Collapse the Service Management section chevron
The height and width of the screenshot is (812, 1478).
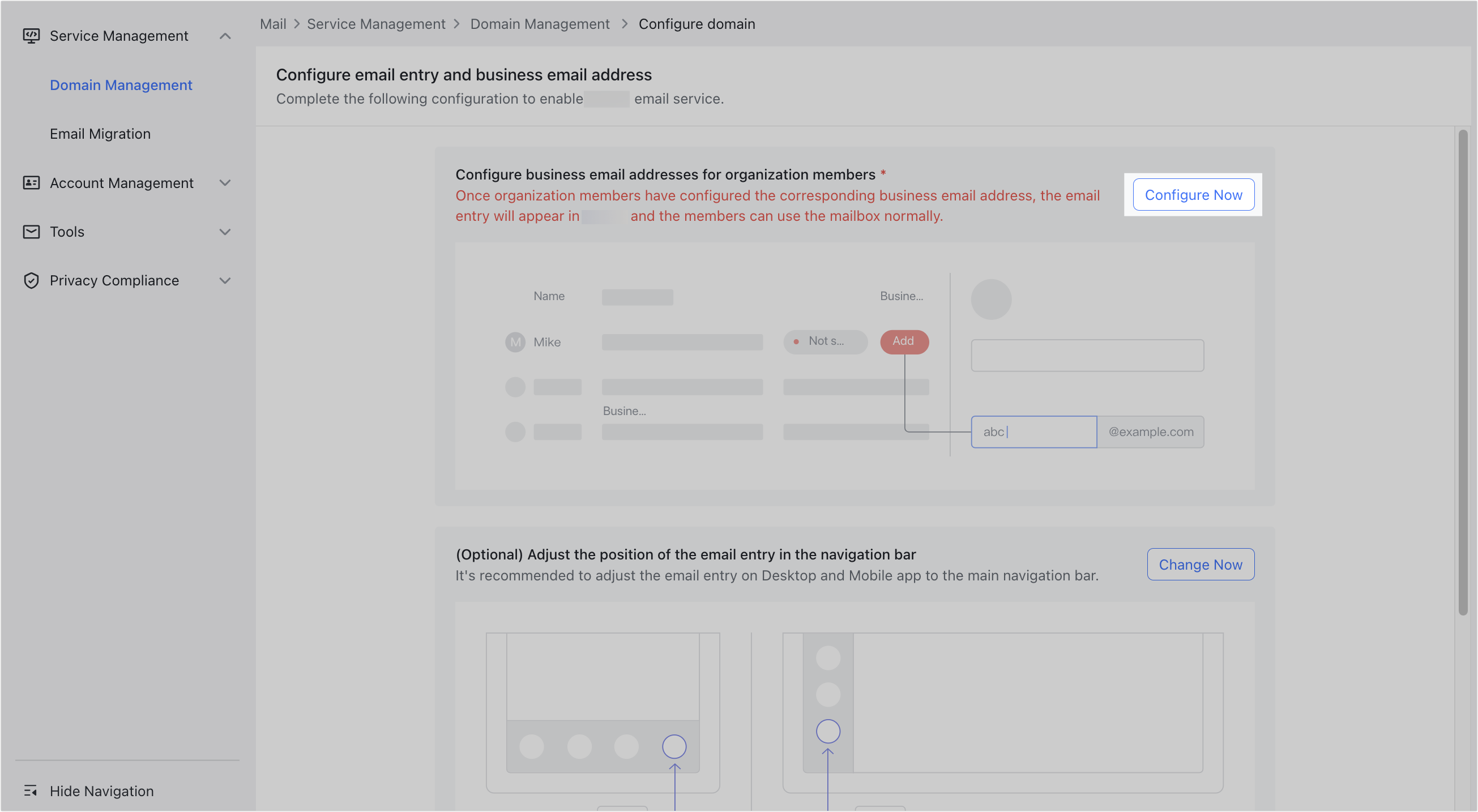click(225, 36)
